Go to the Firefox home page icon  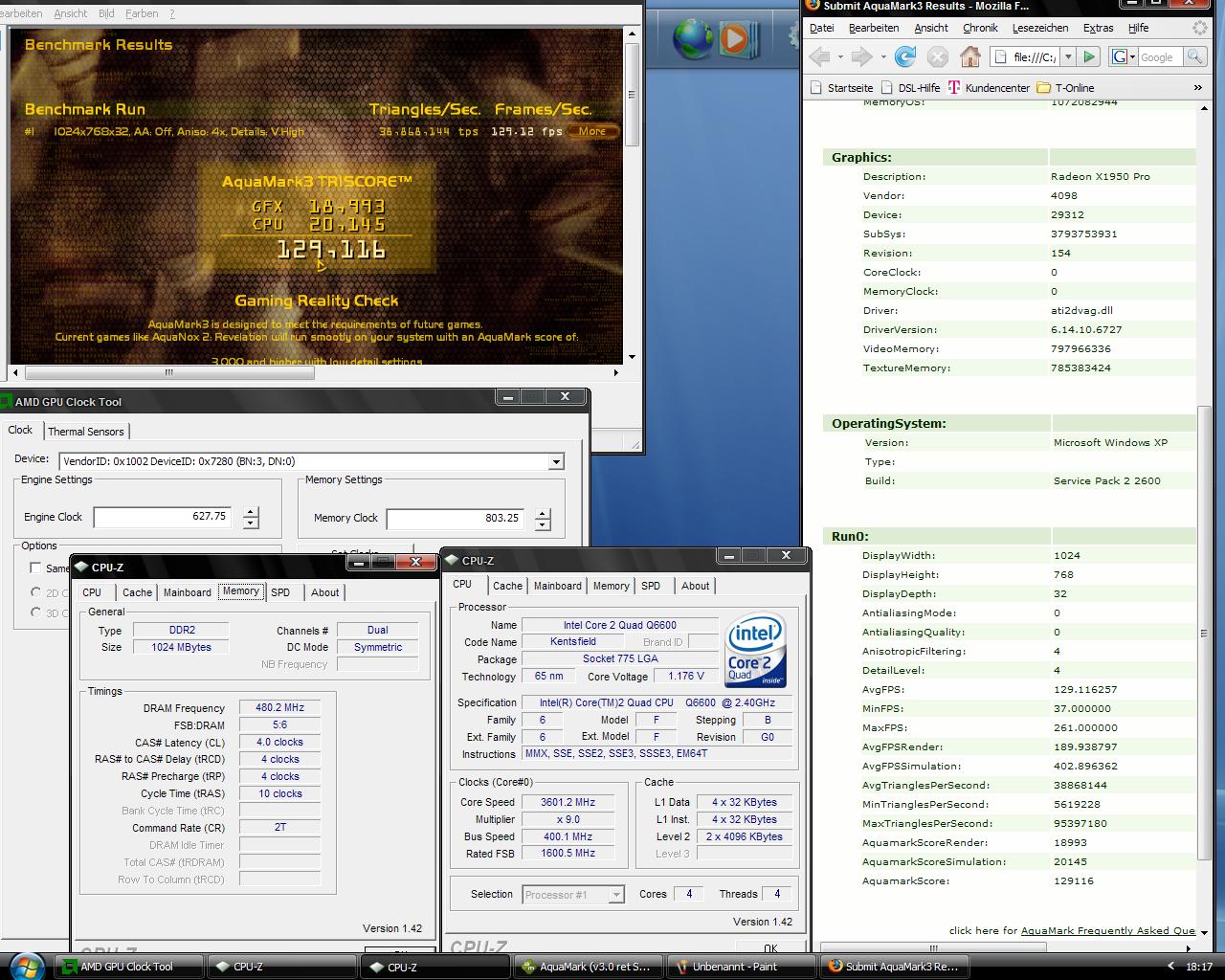[x=970, y=57]
